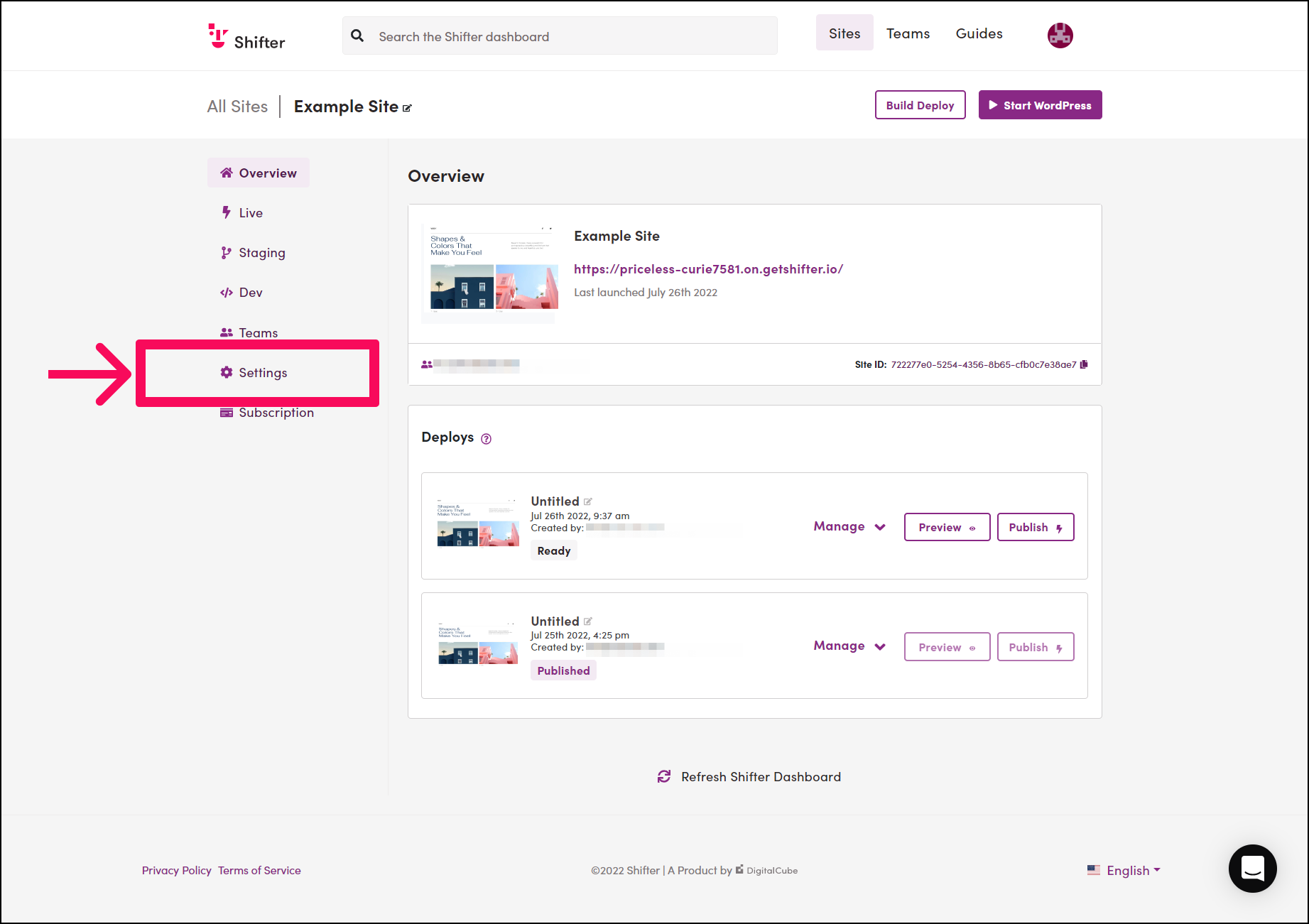Open the chat support bubble
Image resolution: width=1309 pixels, height=924 pixels.
1252,868
